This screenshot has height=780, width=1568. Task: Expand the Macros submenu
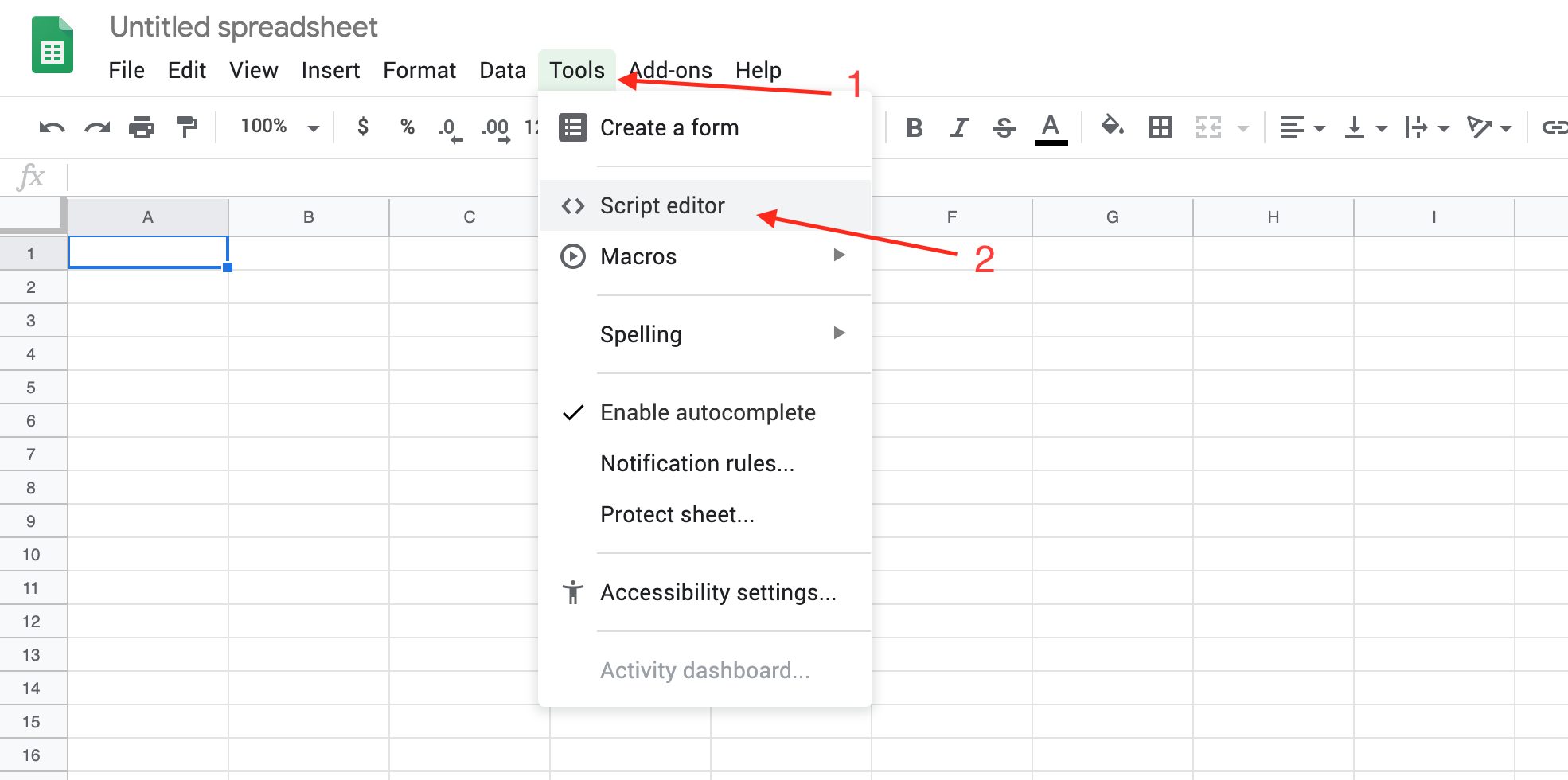637,256
